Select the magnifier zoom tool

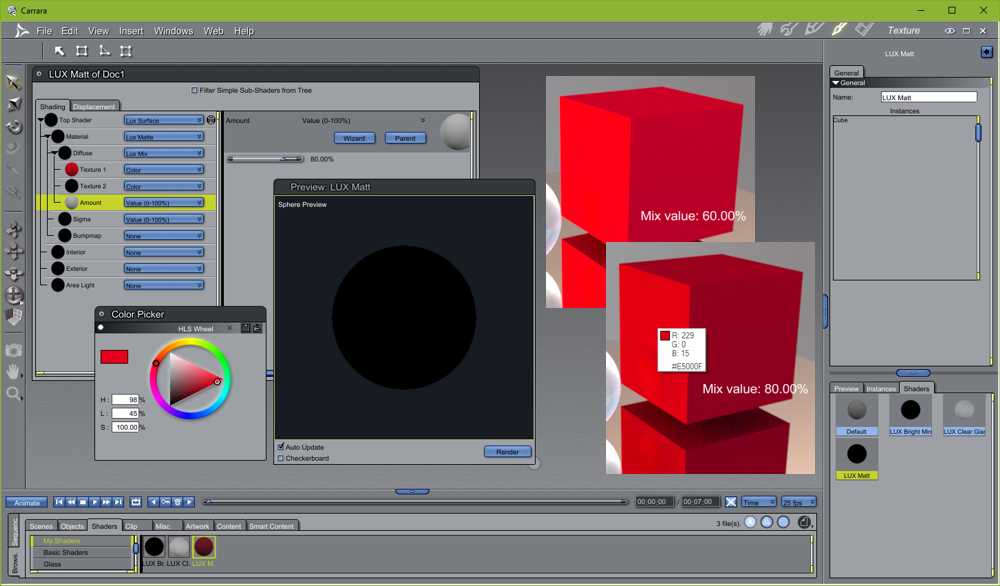point(13,394)
